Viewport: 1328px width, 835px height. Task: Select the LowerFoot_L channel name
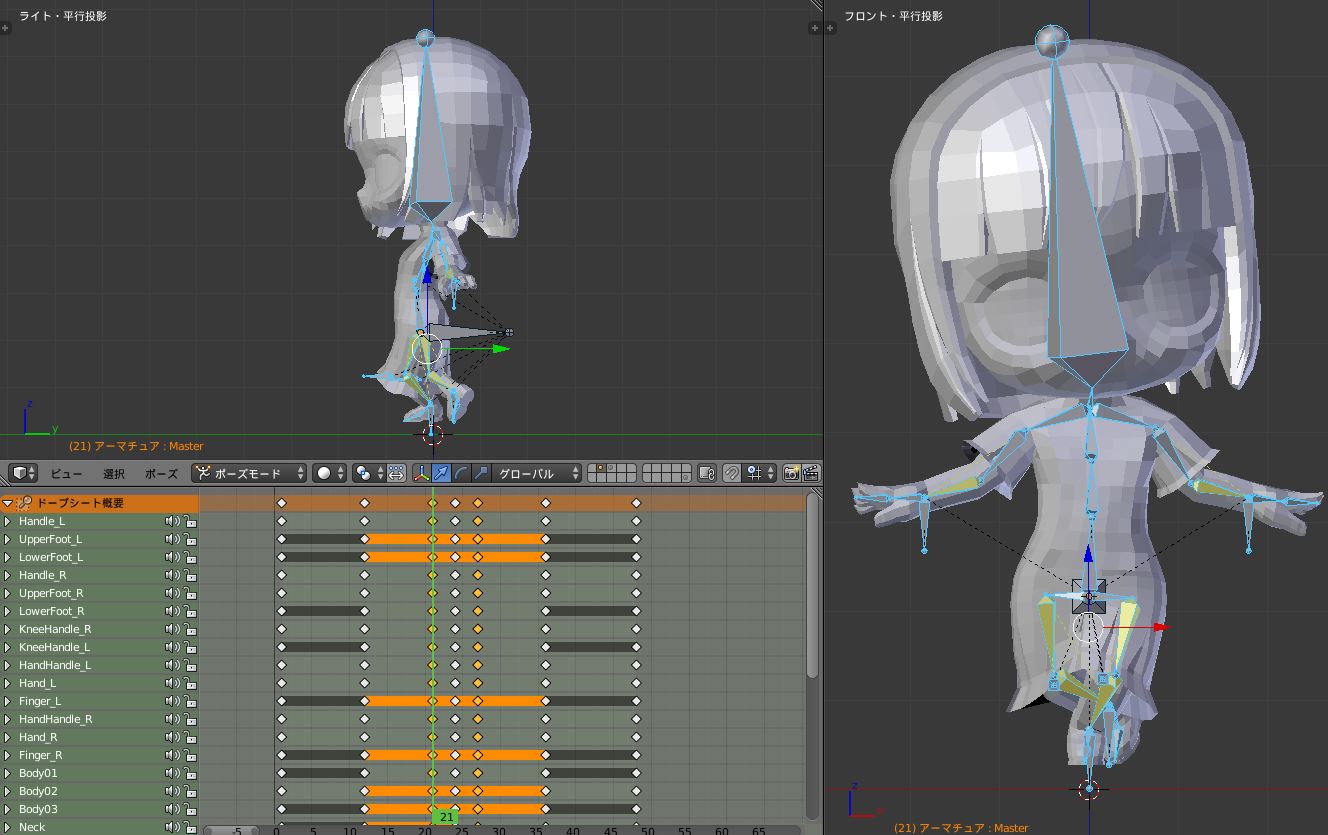(x=51, y=557)
